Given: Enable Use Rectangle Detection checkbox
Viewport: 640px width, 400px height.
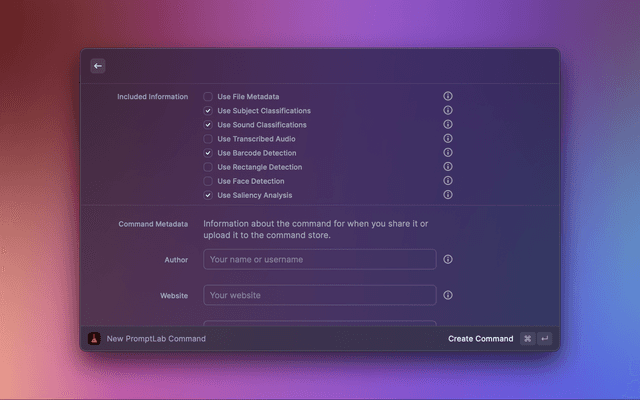Looking at the screenshot, I should click(x=208, y=167).
